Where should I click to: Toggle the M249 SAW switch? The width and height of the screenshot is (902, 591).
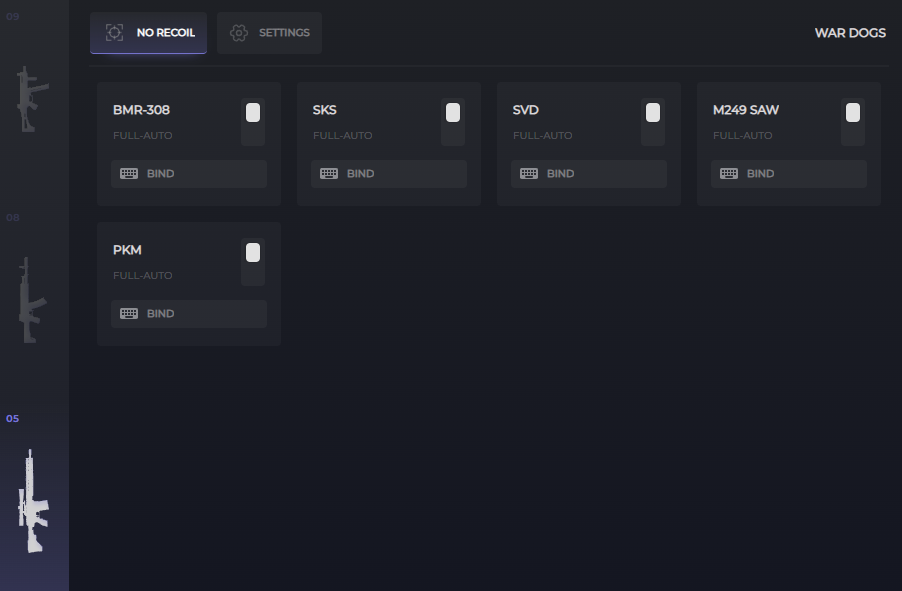coord(853,122)
